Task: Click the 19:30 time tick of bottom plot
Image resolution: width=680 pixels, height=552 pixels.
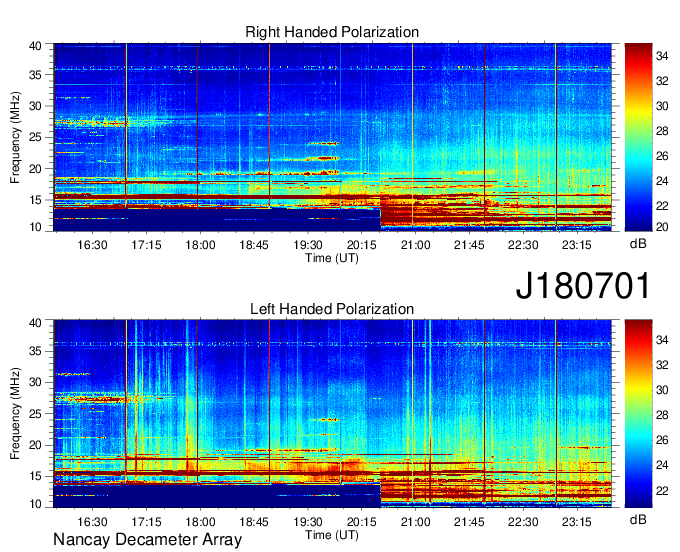Action: point(308,522)
